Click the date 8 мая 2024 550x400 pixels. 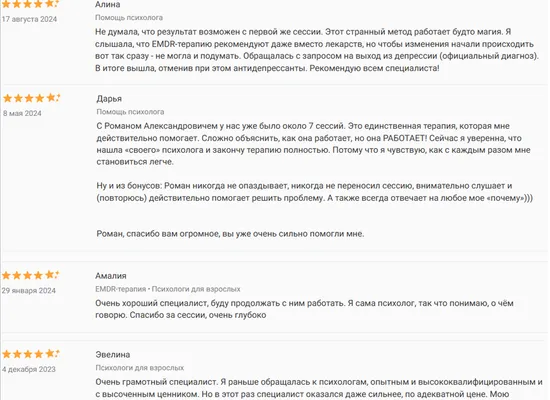pos(22,113)
